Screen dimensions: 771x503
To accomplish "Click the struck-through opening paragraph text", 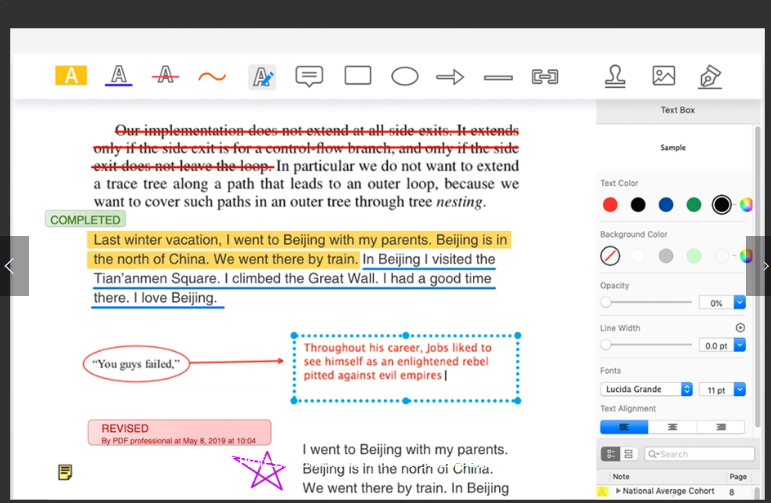I will (x=306, y=148).
